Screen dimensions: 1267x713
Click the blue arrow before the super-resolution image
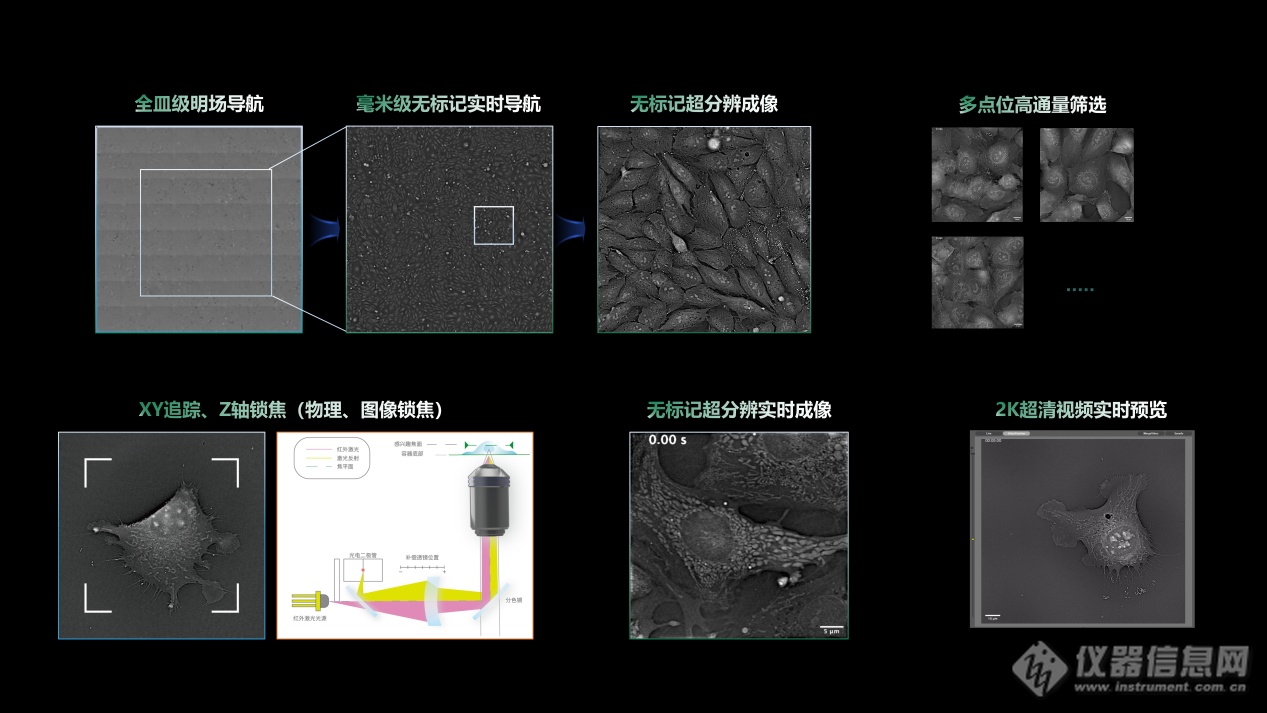pyautogui.click(x=573, y=229)
